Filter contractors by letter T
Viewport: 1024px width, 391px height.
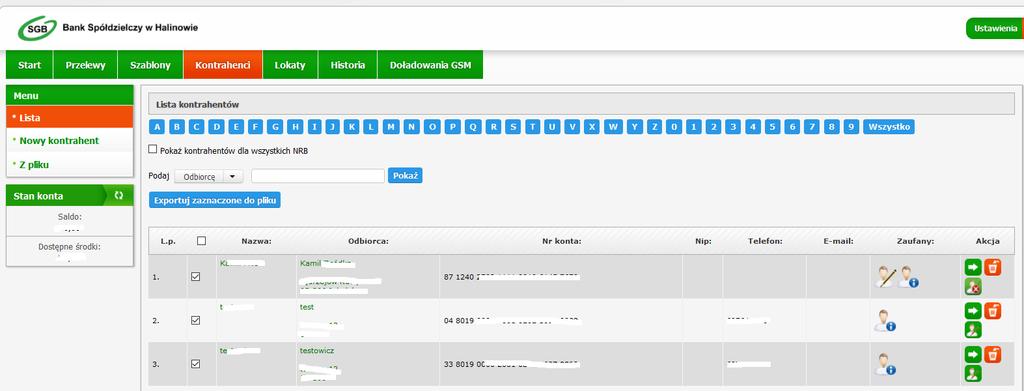click(x=533, y=127)
